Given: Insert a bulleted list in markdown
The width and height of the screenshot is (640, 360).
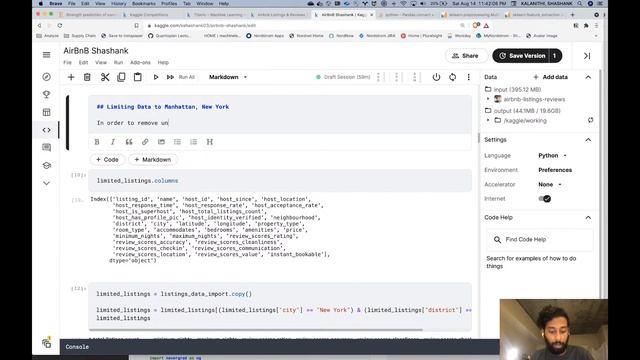Looking at the screenshot, I should [x=177, y=142].
